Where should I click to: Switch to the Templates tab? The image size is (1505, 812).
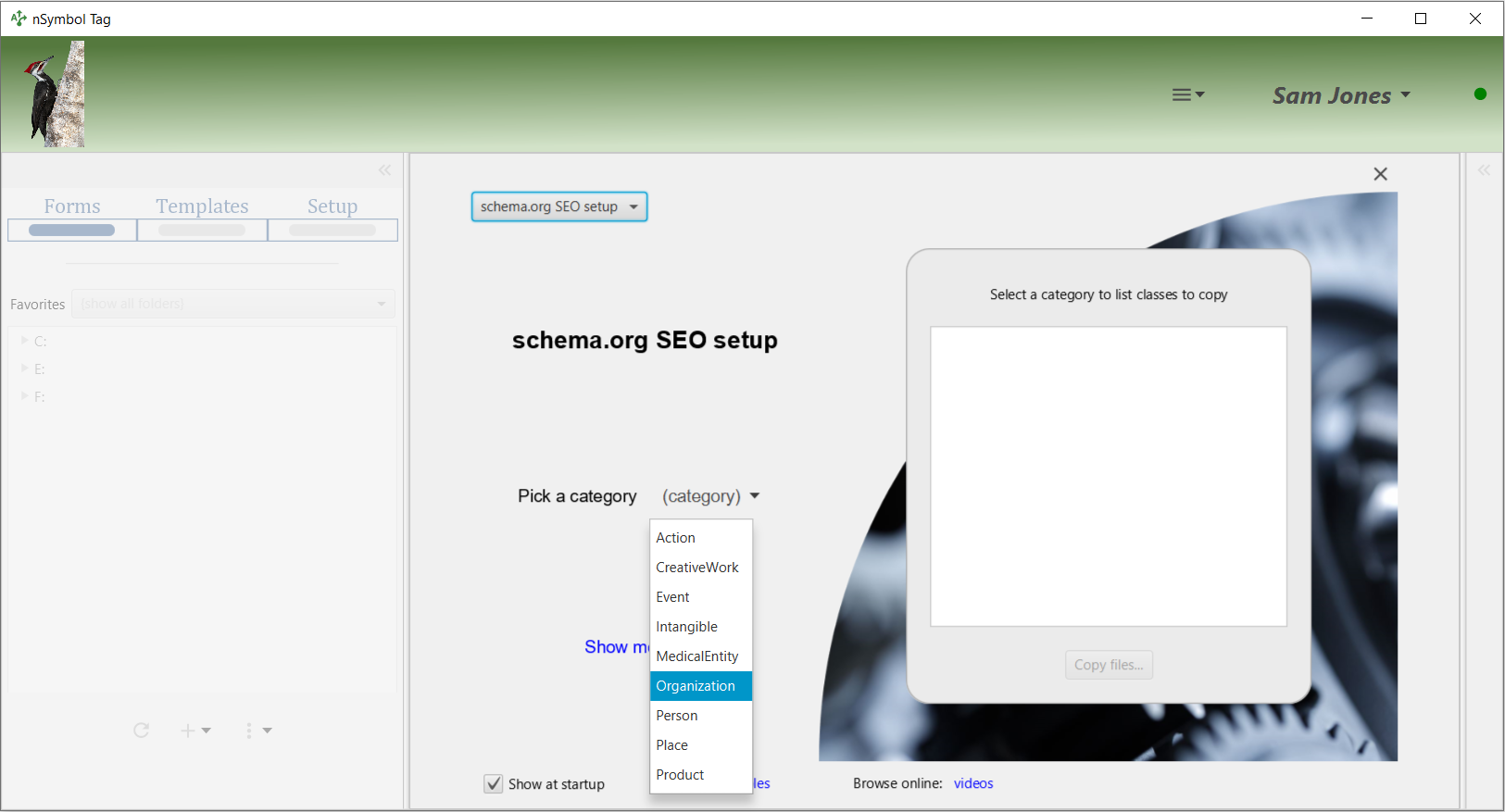pos(202,217)
